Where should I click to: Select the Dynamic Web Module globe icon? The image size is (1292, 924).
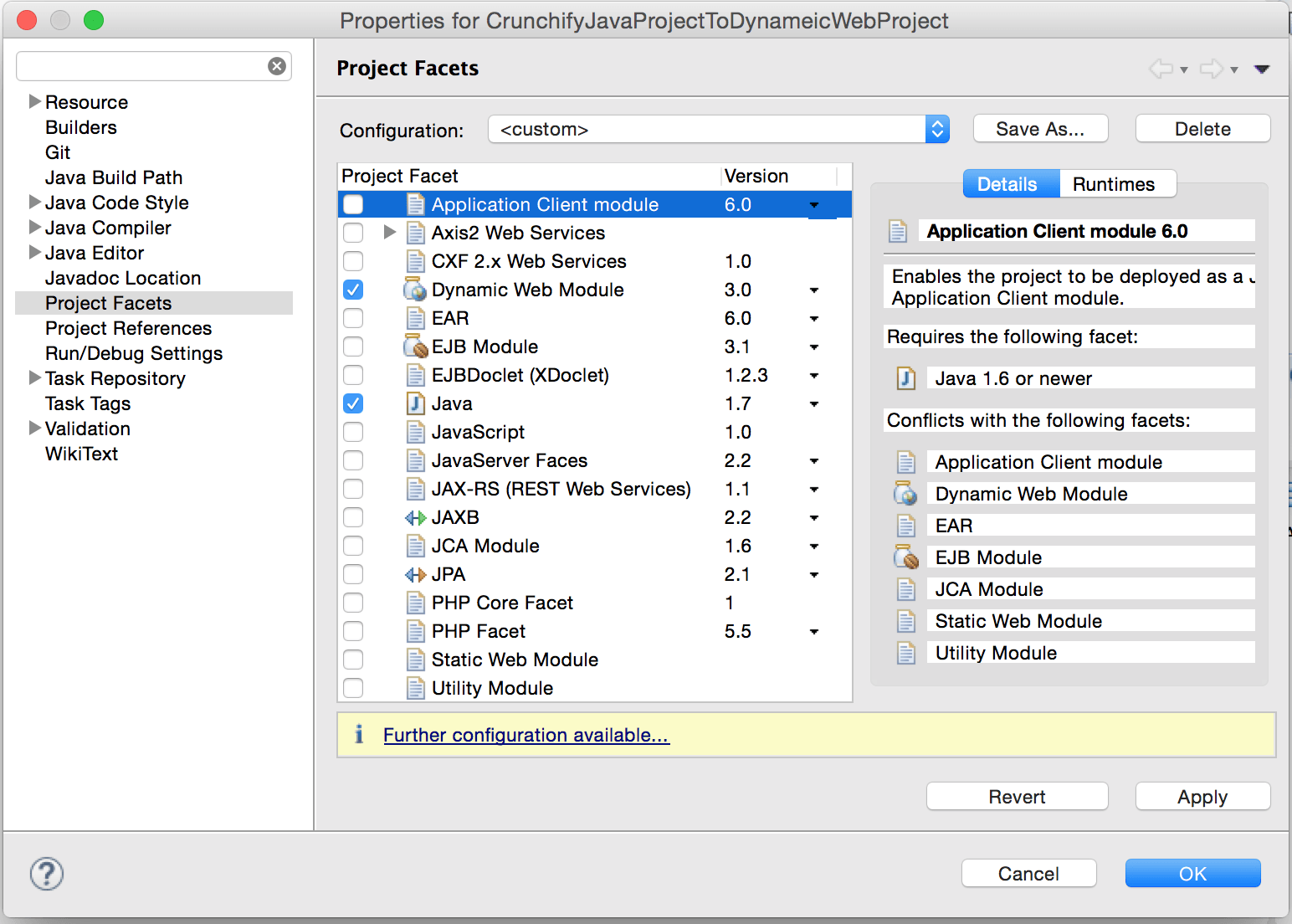pos(413,290)
